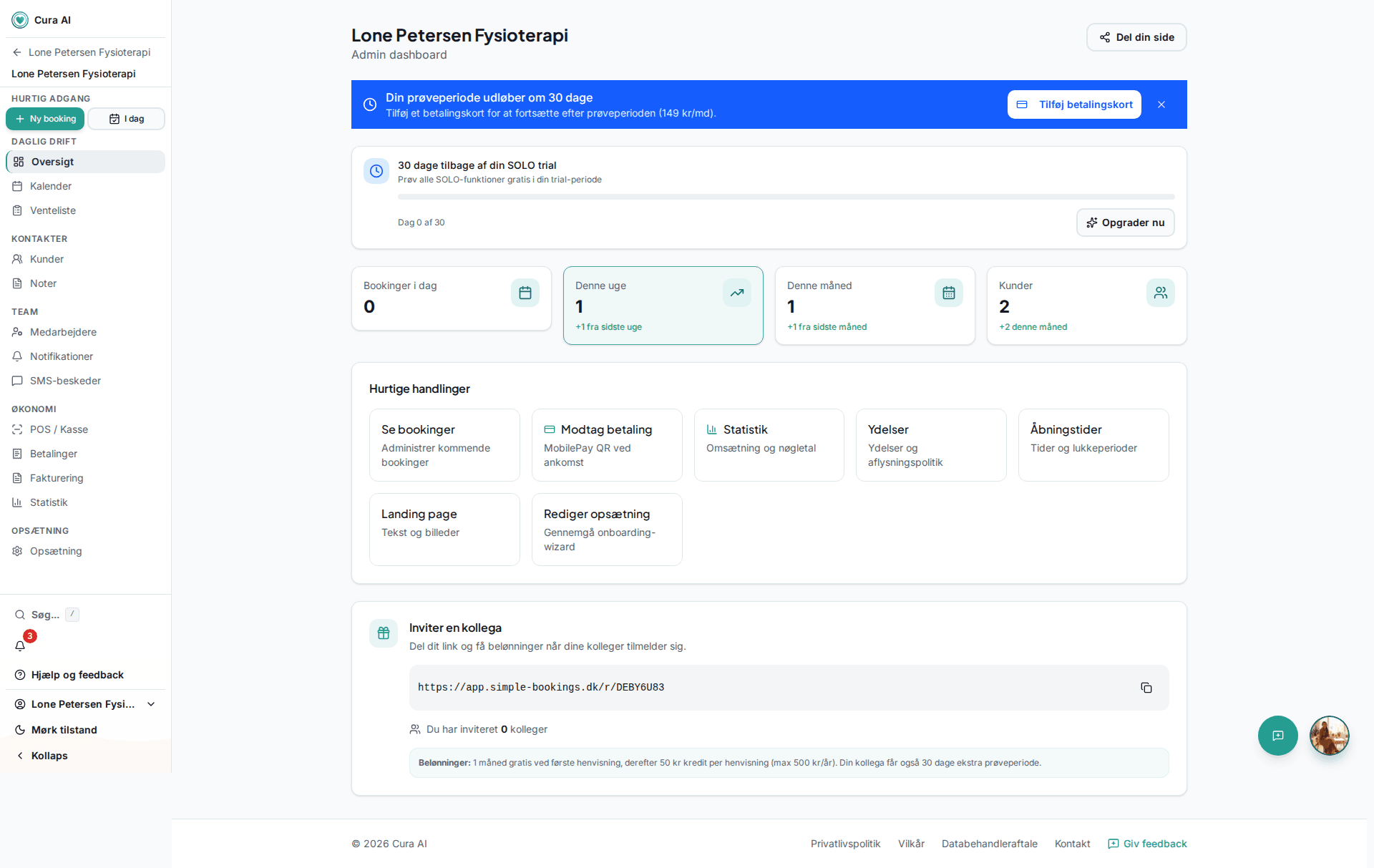Expand the Lone Petersen Fysi... account dropdown
This screenshot has height=868, width=1374.
click(86, 704)
